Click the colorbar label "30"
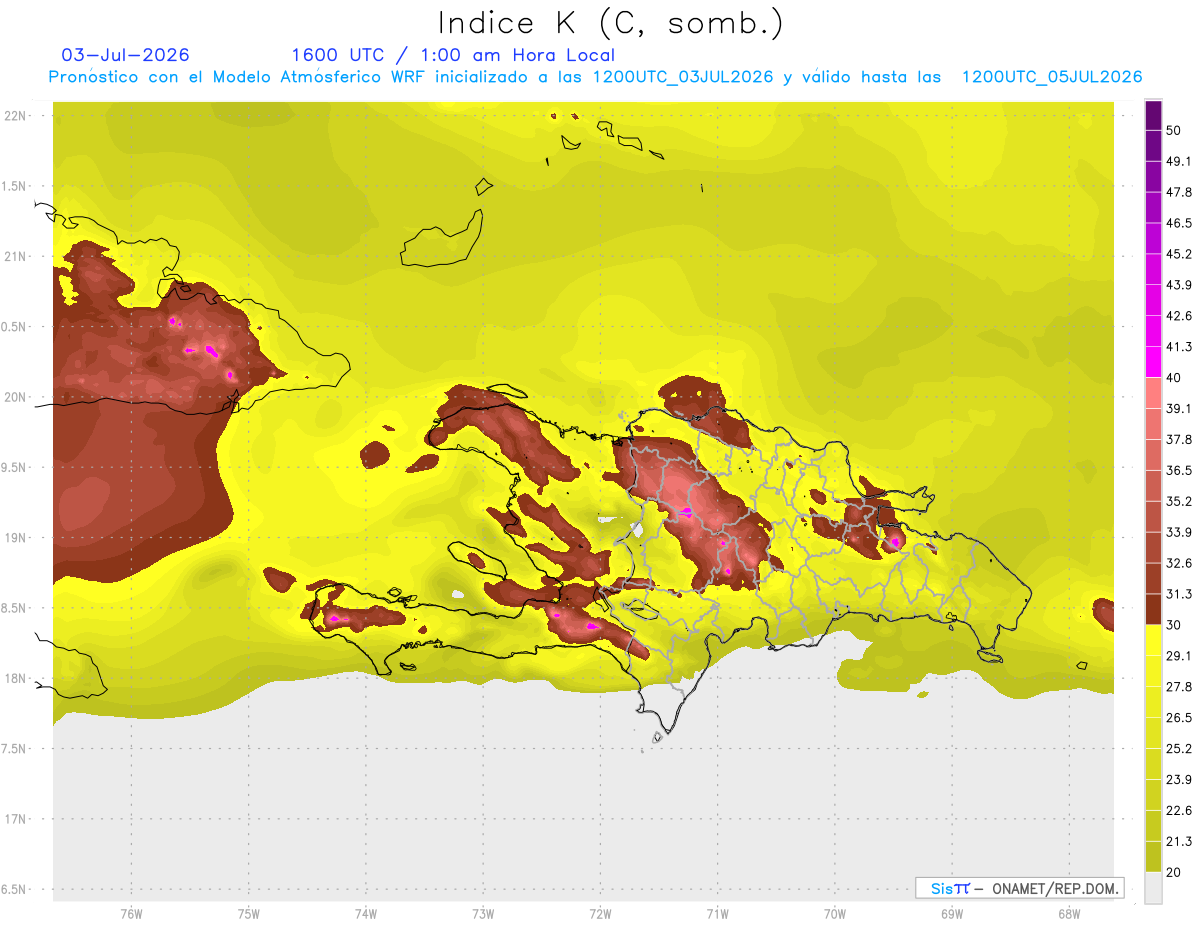The height and width of the screenshot is (927, 1200). [1175, 625]
